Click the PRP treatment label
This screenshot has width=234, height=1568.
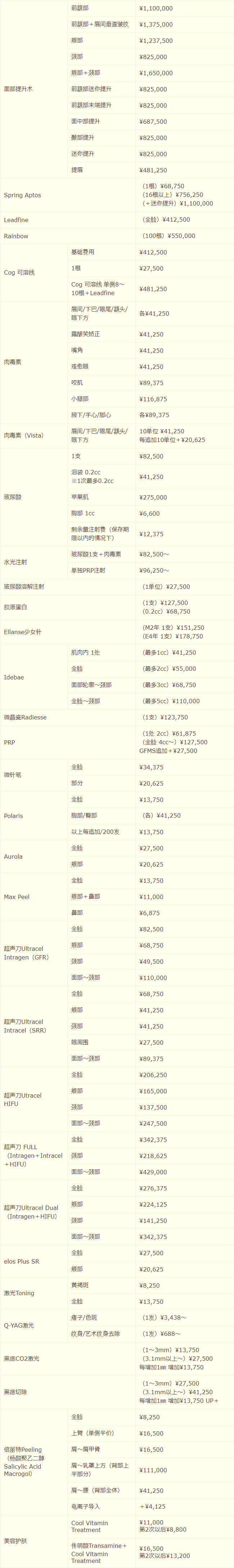(9, 742)
